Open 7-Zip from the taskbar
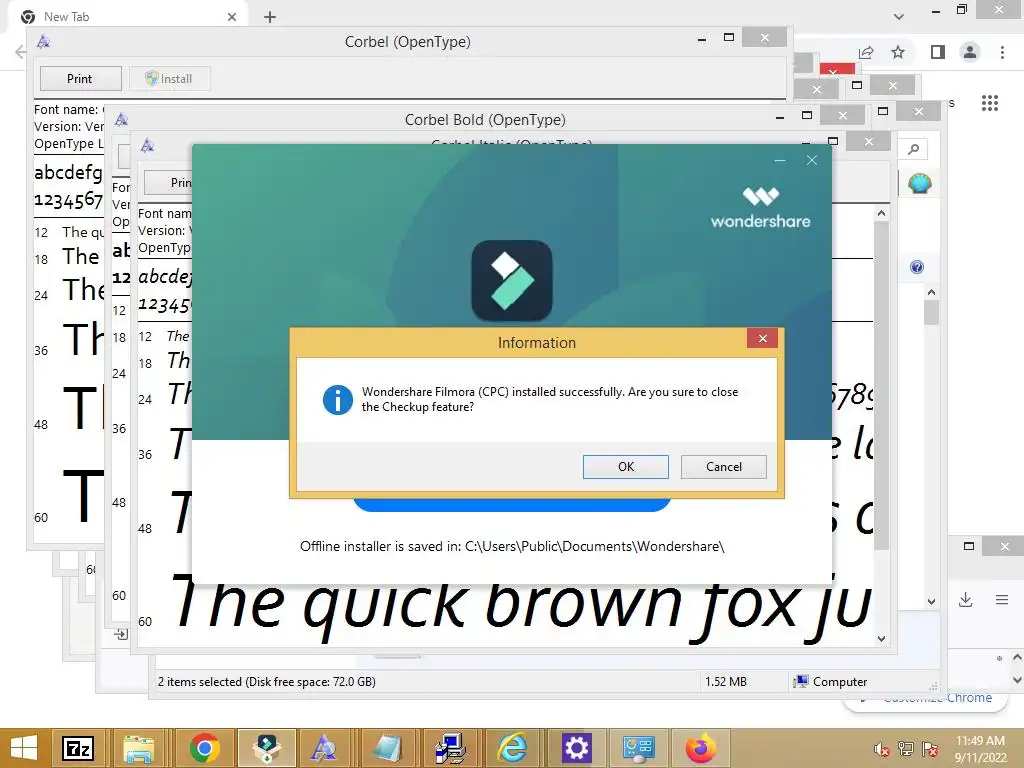The image size is (1024, 768). click(x=78, y=748)
